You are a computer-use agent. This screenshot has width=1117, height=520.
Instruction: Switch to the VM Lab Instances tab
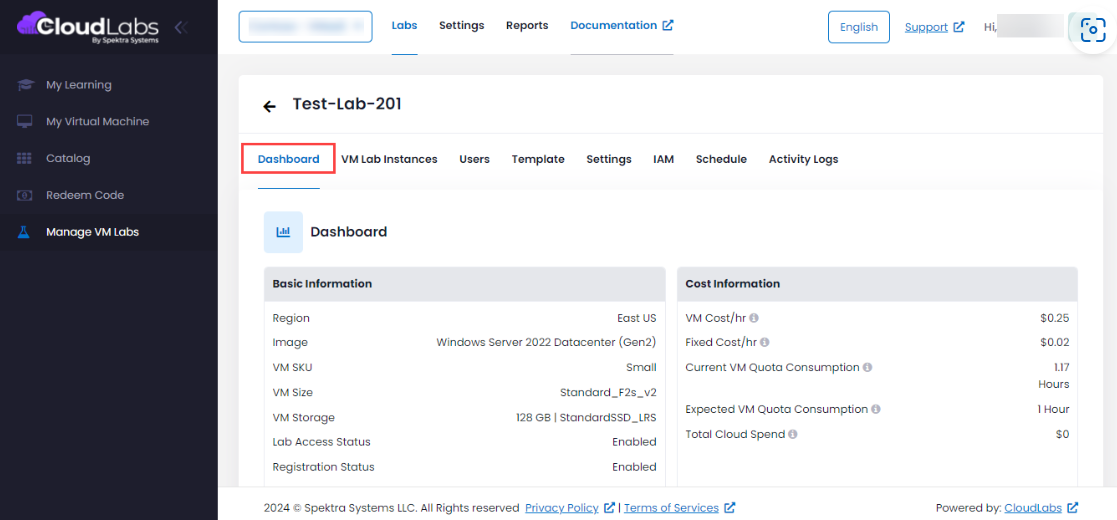[x=389, y=159]
